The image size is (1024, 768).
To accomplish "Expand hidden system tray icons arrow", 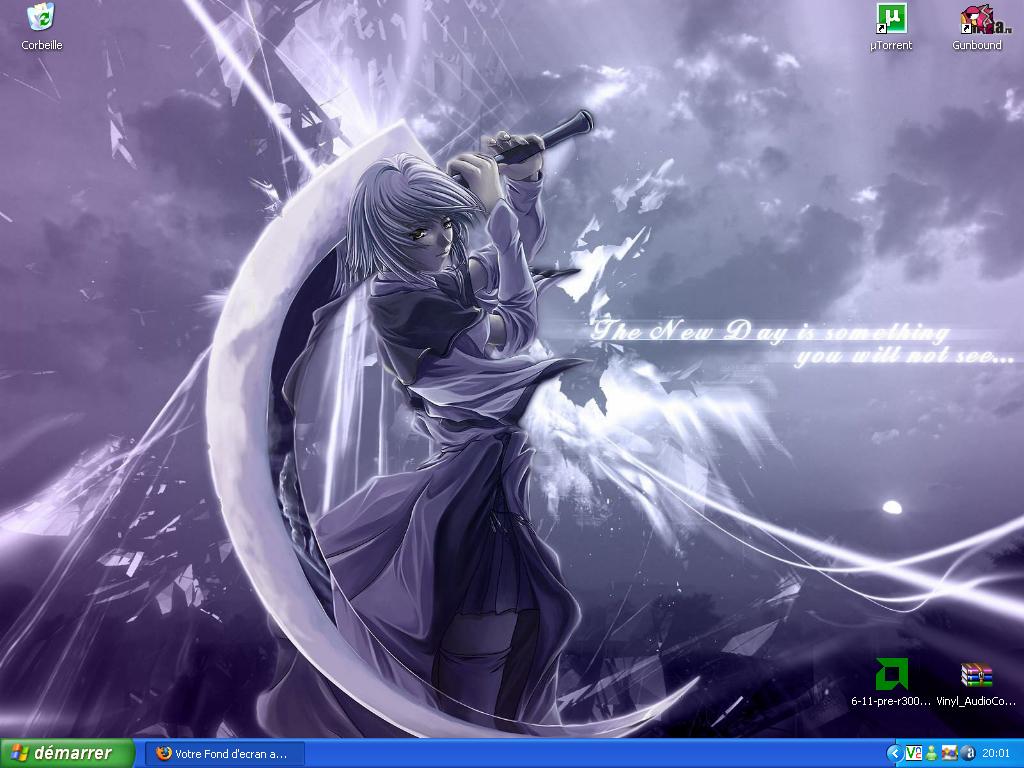I will [894, 754].
